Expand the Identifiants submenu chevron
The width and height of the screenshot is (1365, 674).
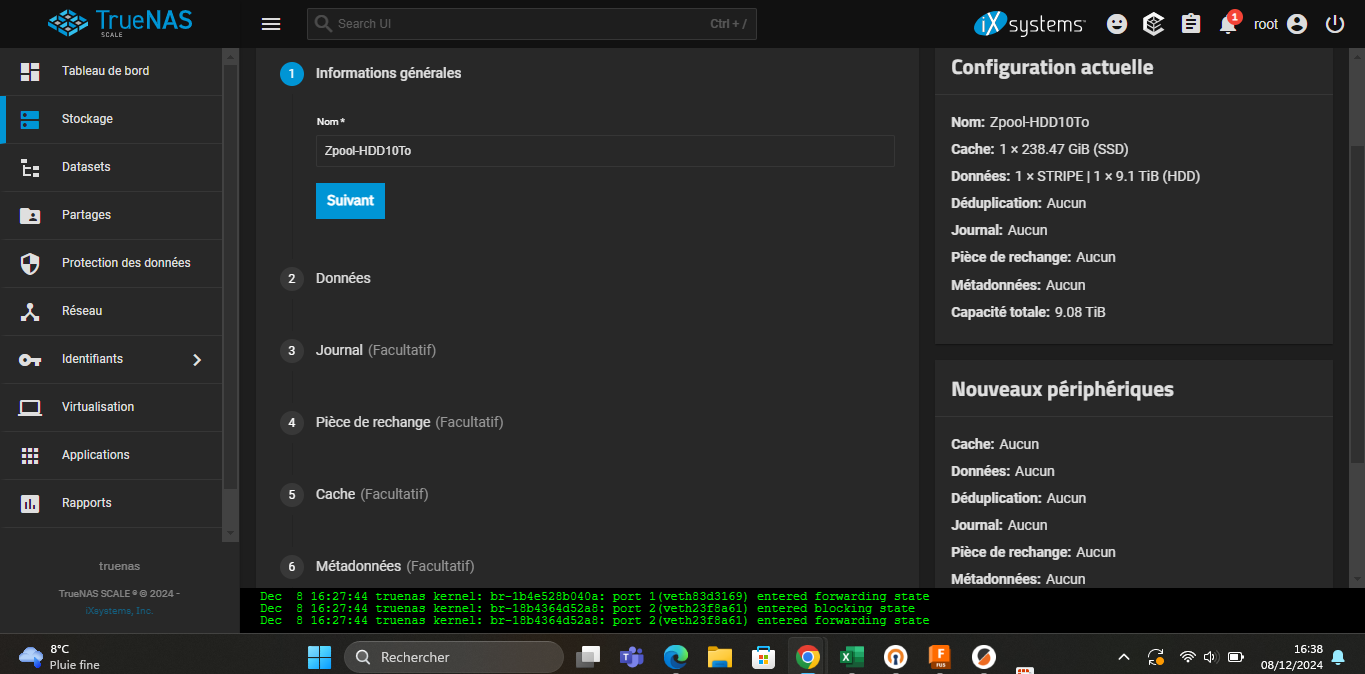(x=197, y=359)
